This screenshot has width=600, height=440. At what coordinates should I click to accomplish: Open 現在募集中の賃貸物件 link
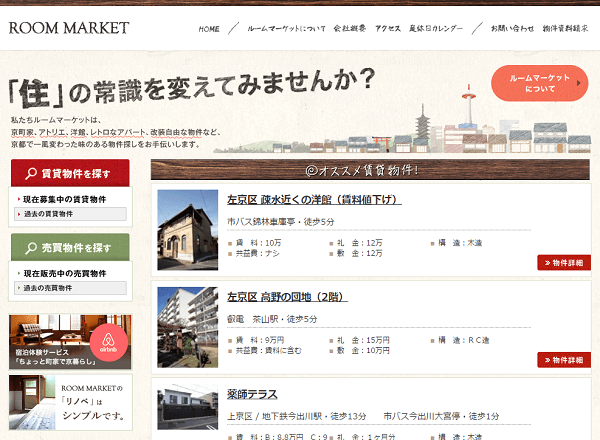tap(64, 199)
